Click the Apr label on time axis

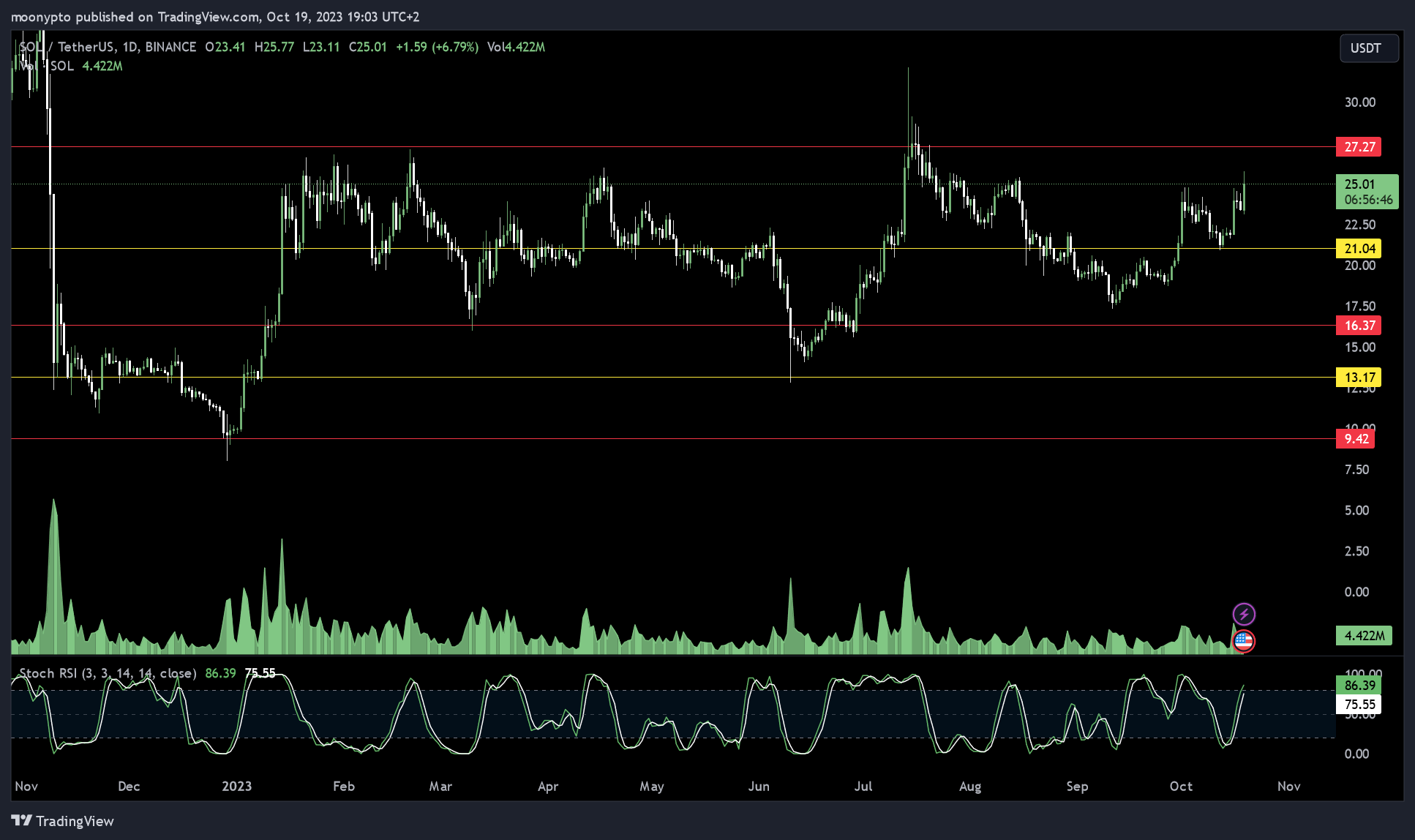[548, 787]
